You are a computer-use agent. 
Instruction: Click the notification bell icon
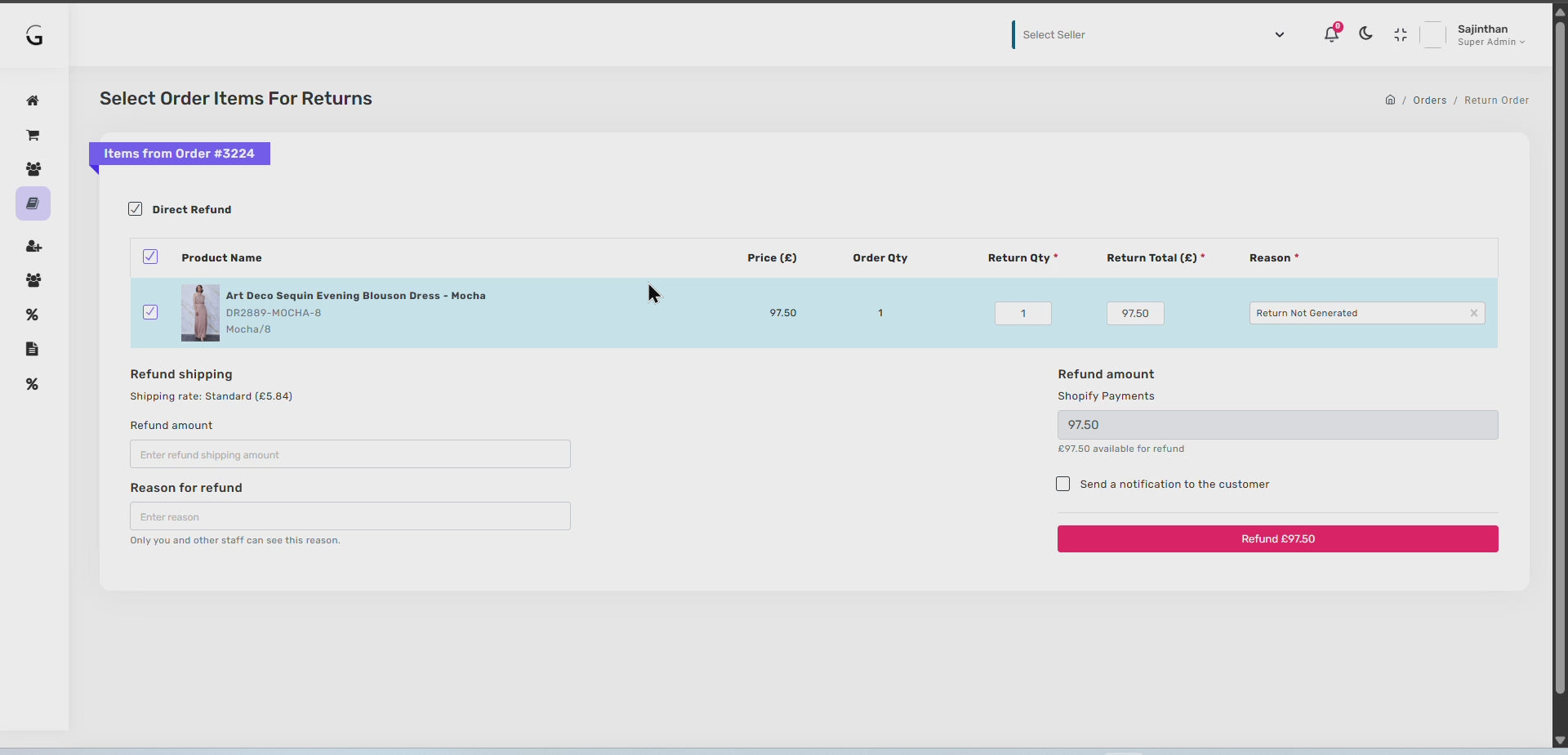point(1331,34)
